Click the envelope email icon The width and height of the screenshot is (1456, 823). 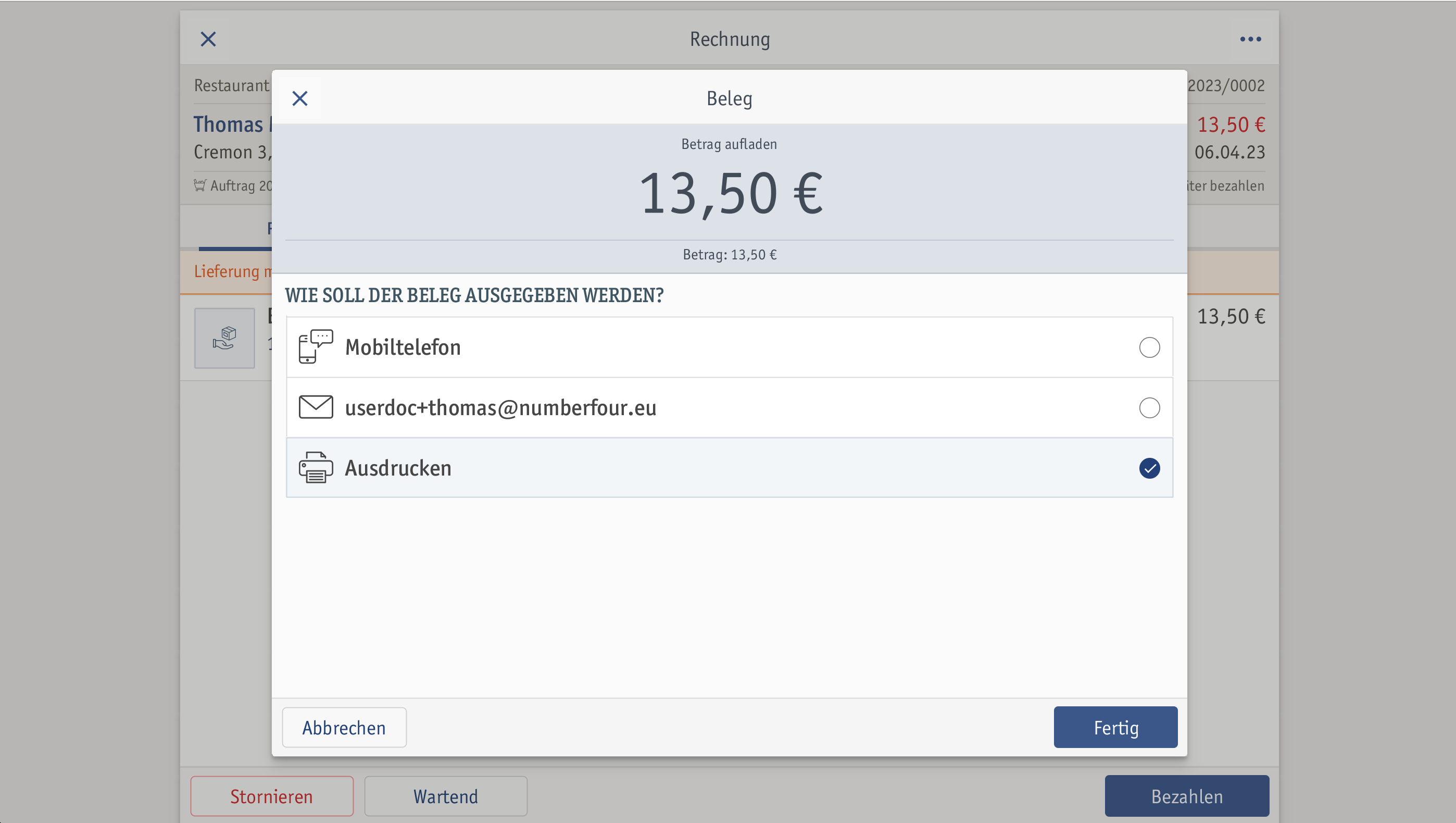pyautogui.click(x=316, y=407)
